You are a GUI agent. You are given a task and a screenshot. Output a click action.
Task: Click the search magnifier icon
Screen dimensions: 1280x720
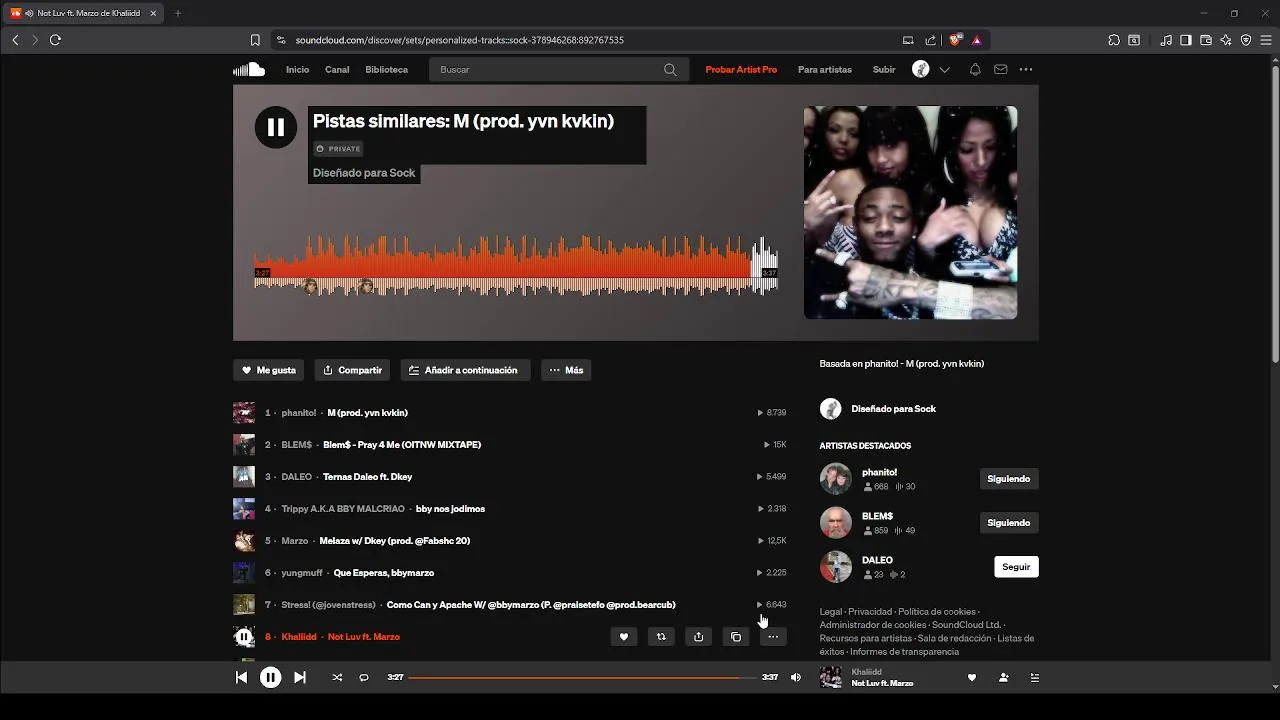(670, 70)
